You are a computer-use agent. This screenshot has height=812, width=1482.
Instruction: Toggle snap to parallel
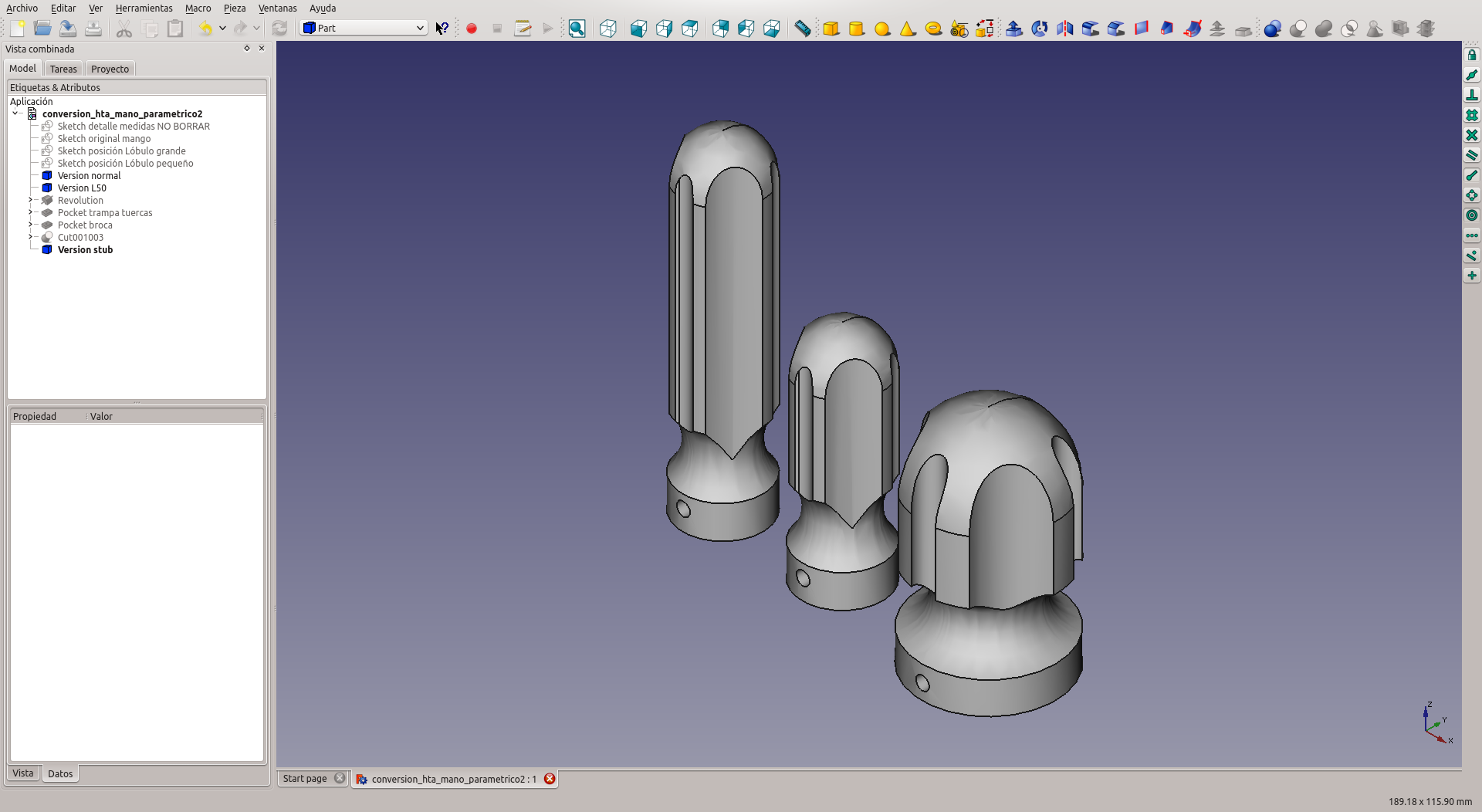tap(1472, 155)
